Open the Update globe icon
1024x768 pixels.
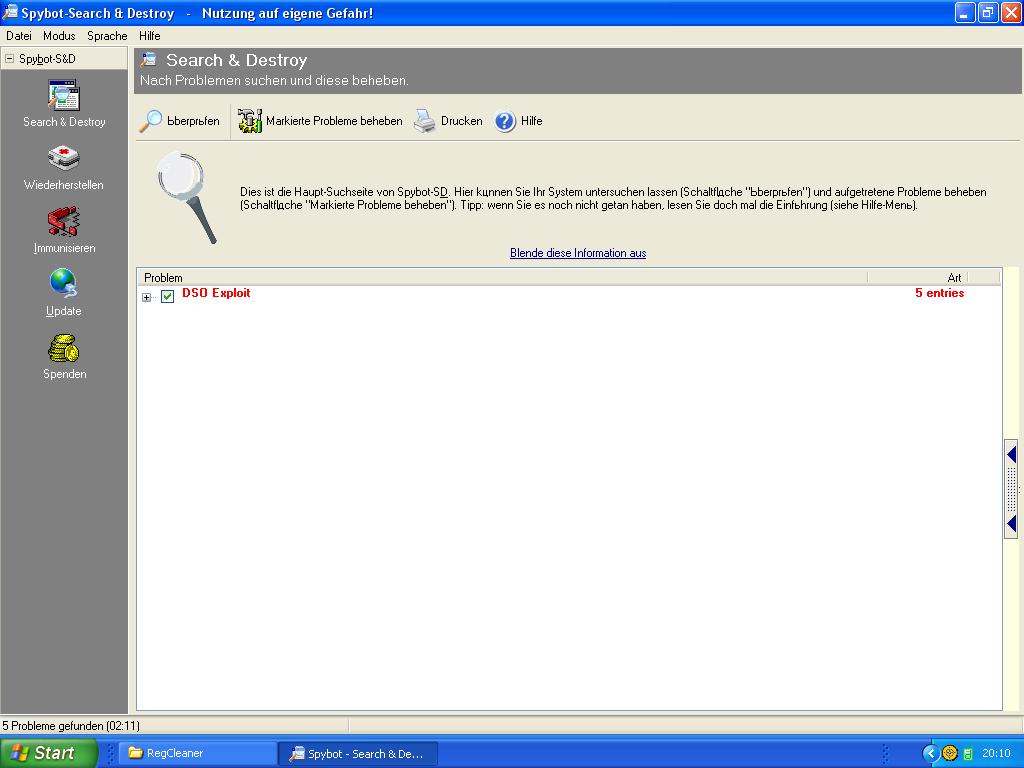64,285
